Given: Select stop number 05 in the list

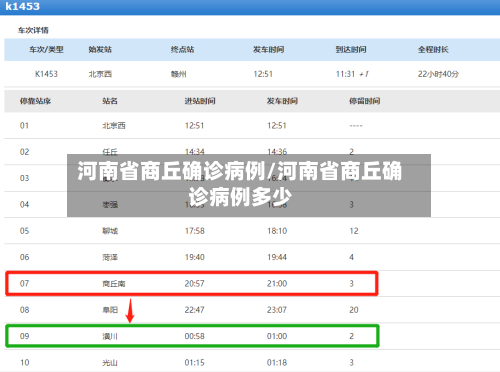Looking at the screenshot, I should (x=24, y=231).
